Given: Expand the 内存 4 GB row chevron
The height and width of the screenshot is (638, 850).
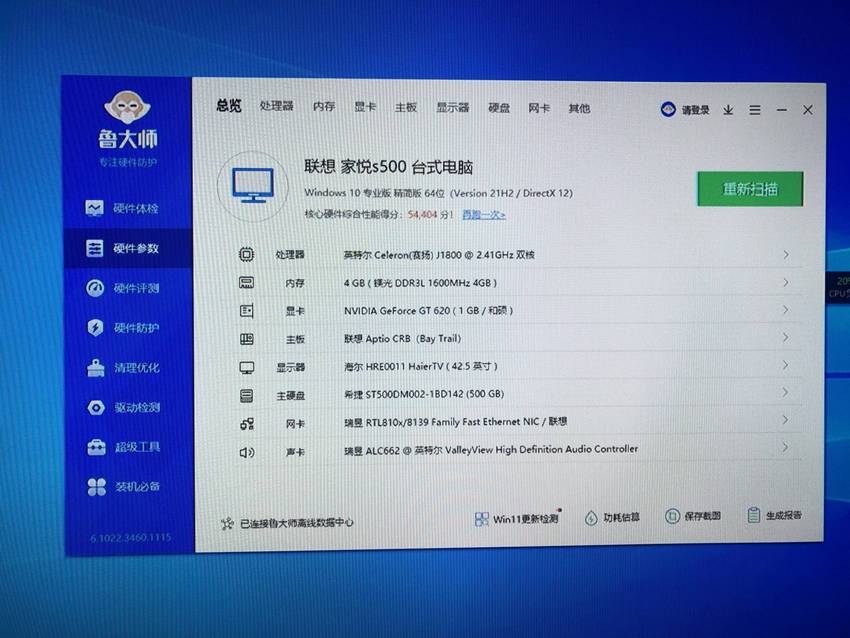Looking at the screenshot, I should point(785,282).
